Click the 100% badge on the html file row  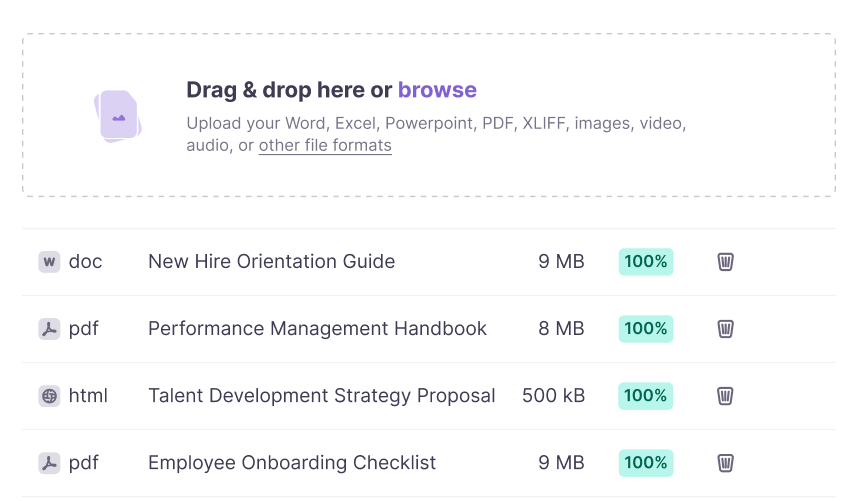[646, 396]
